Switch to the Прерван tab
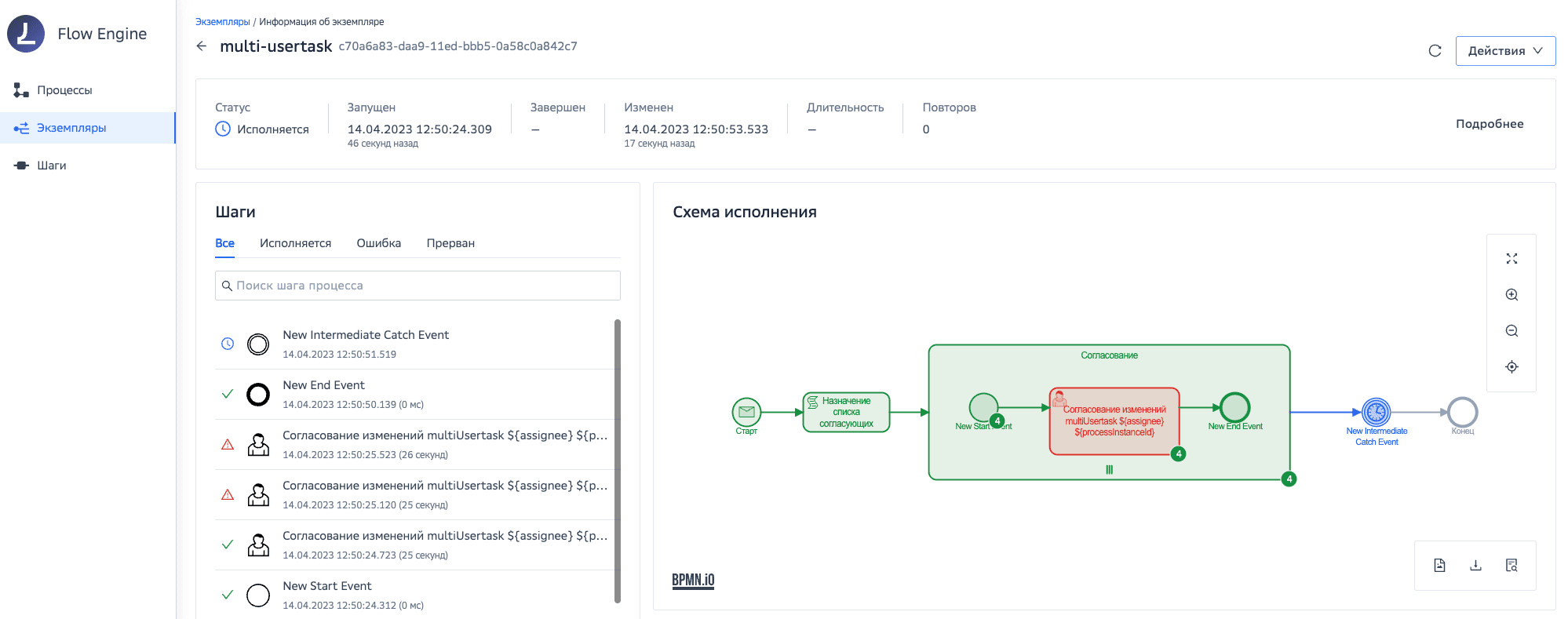Screen dimensions: 1568x619 [450, 243]
